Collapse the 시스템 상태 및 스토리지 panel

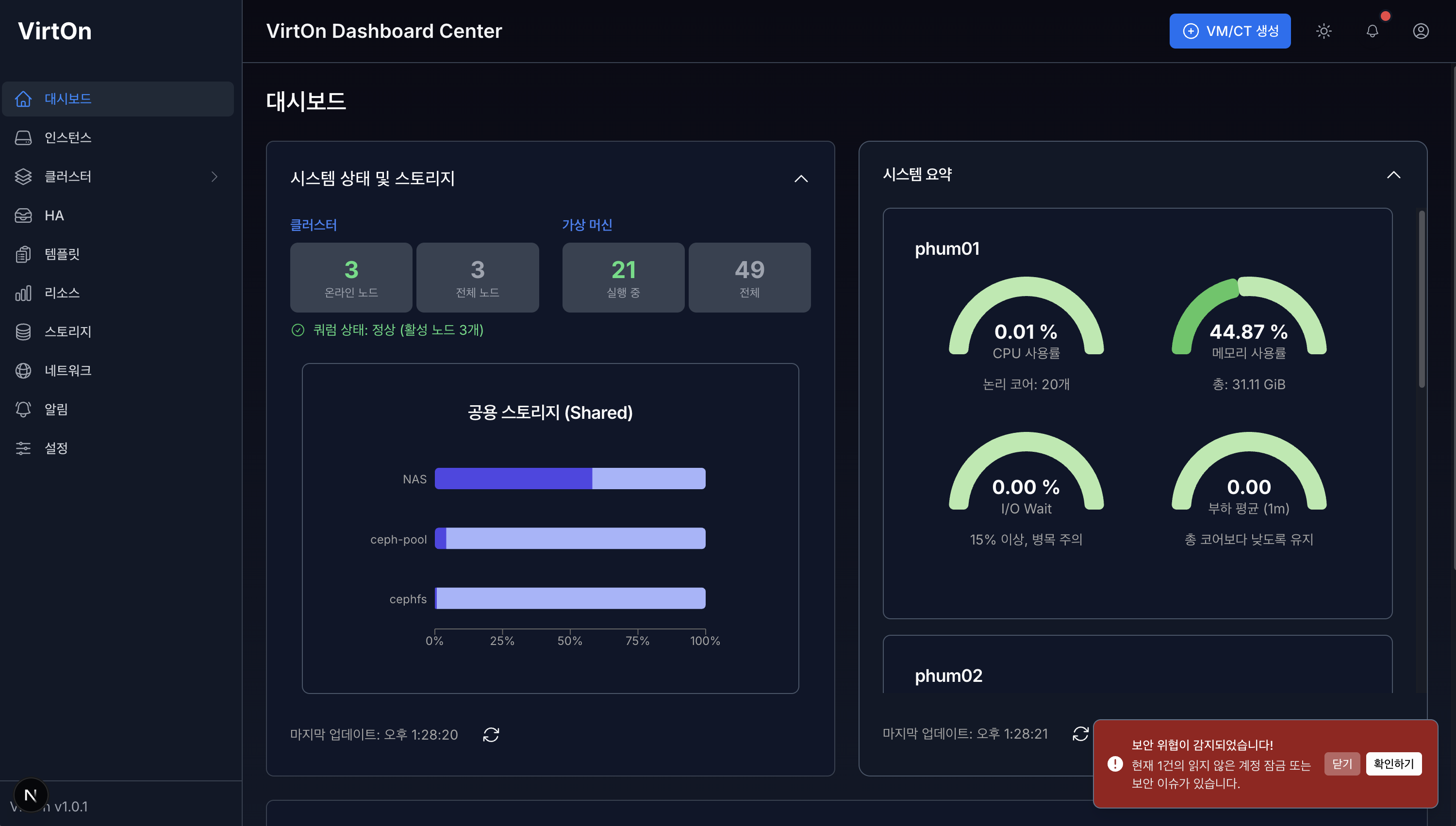(x=800, y=179)
